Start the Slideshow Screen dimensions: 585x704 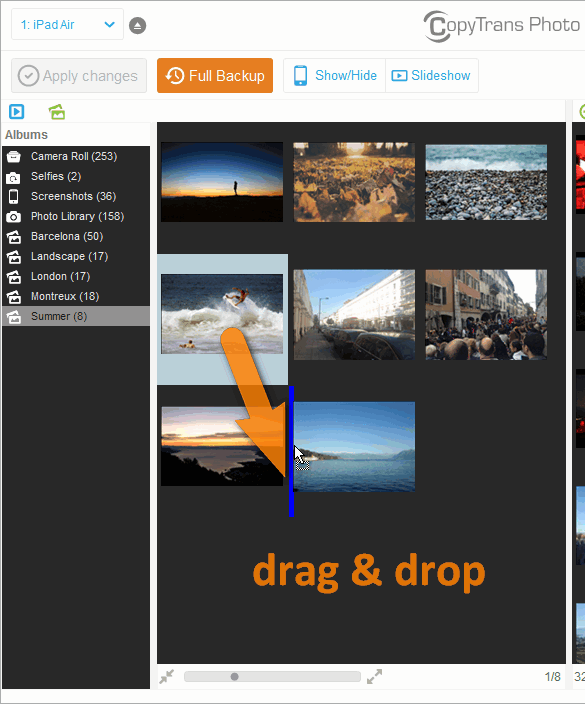click(x=432, y=75)
